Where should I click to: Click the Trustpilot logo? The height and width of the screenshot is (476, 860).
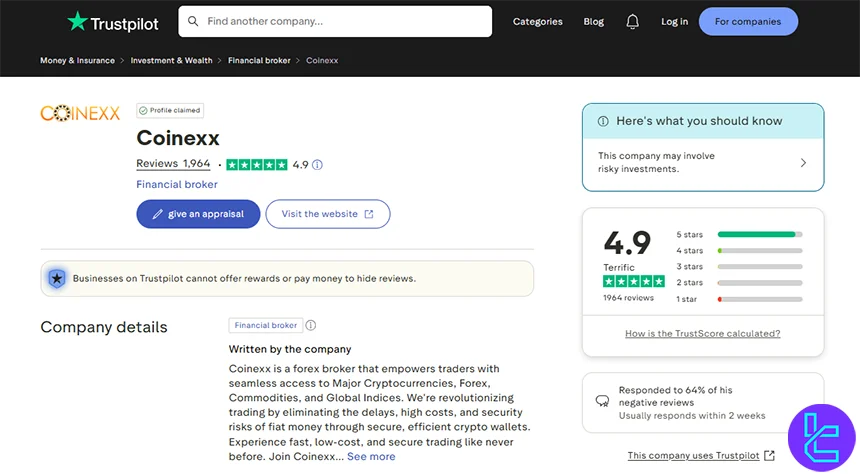(113, 22)
